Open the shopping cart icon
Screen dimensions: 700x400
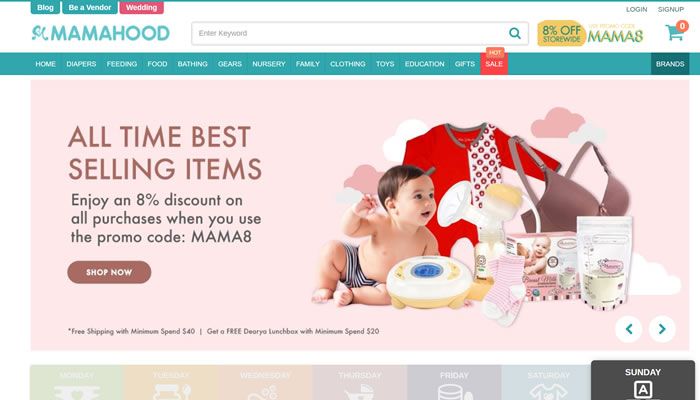[x=675, y=32]
